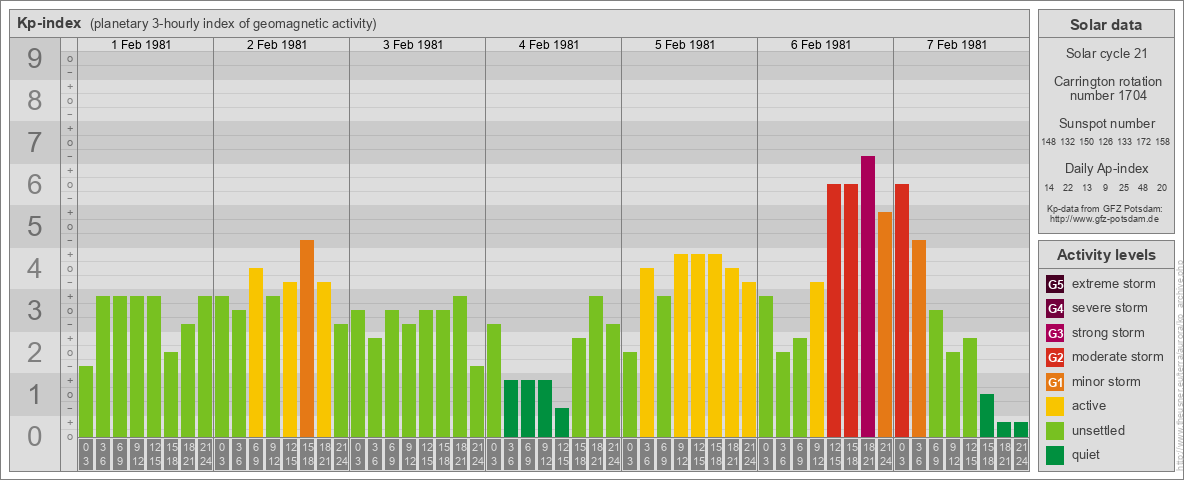Viewport: 1184px width, 480px height.
Task: Click the shortest dark green bar on 4 Feb
Action: pos(562,423)
